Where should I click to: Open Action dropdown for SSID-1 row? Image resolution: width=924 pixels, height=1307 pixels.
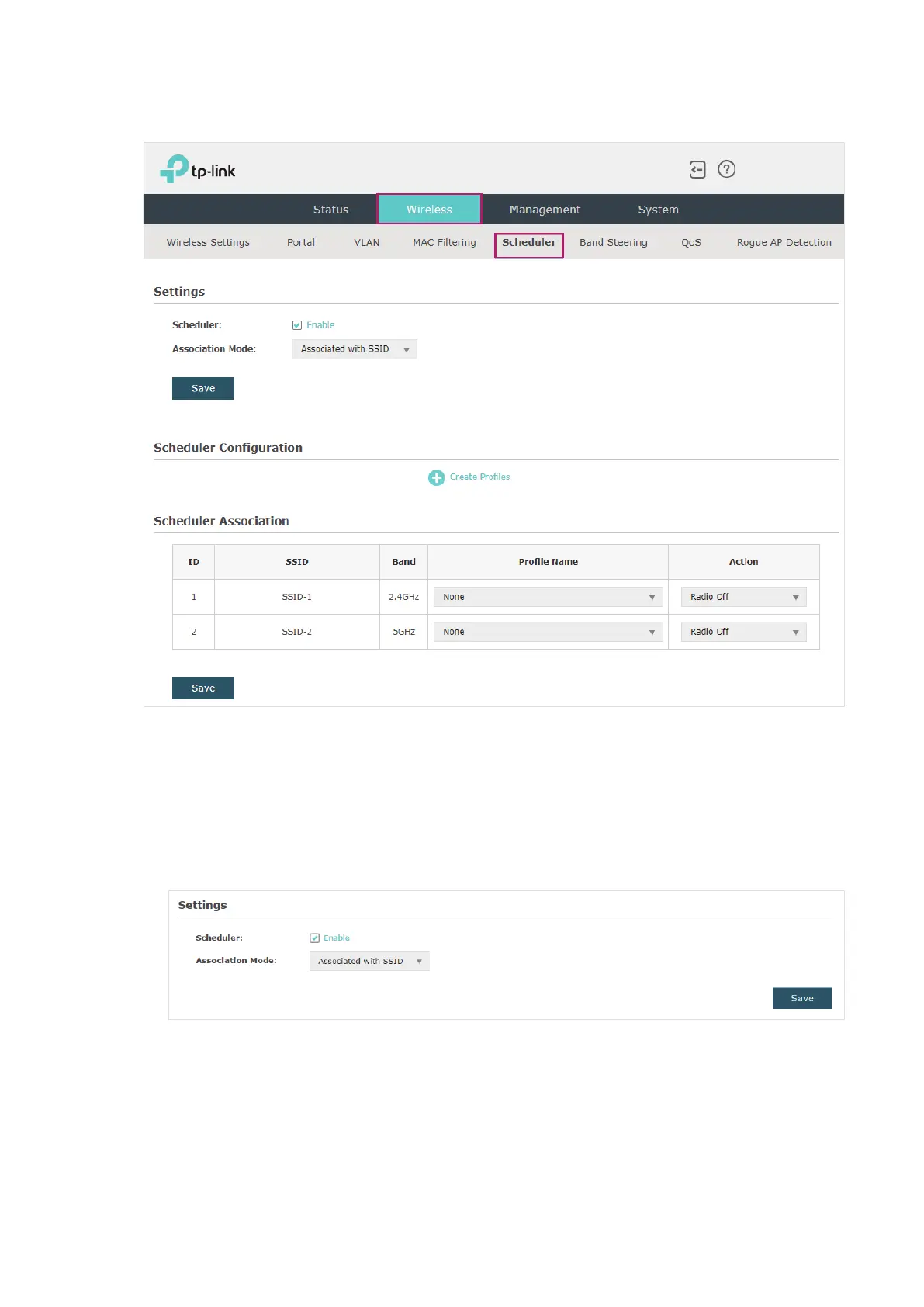coord(744,597)
